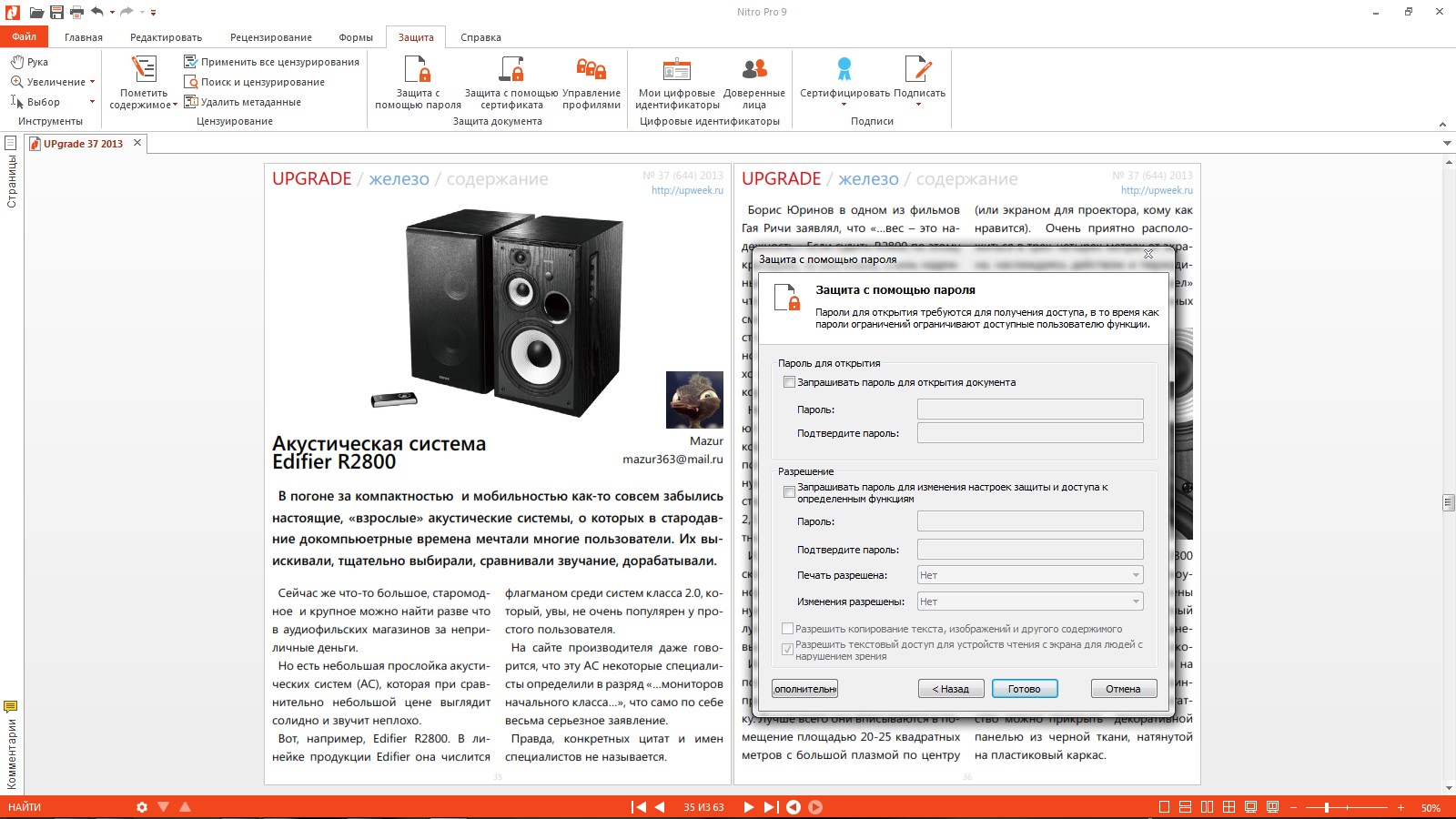Open find settings gear in status bar
The height and width of the screenshot is (819, 1456).
(142, 807)
